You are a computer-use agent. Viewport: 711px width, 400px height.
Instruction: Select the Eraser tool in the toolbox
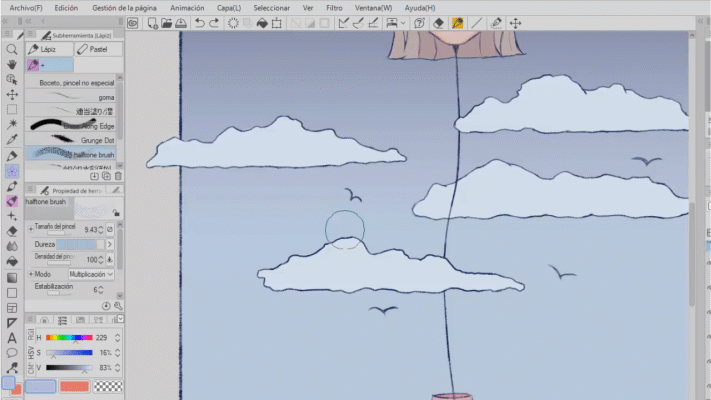point(12,231)
